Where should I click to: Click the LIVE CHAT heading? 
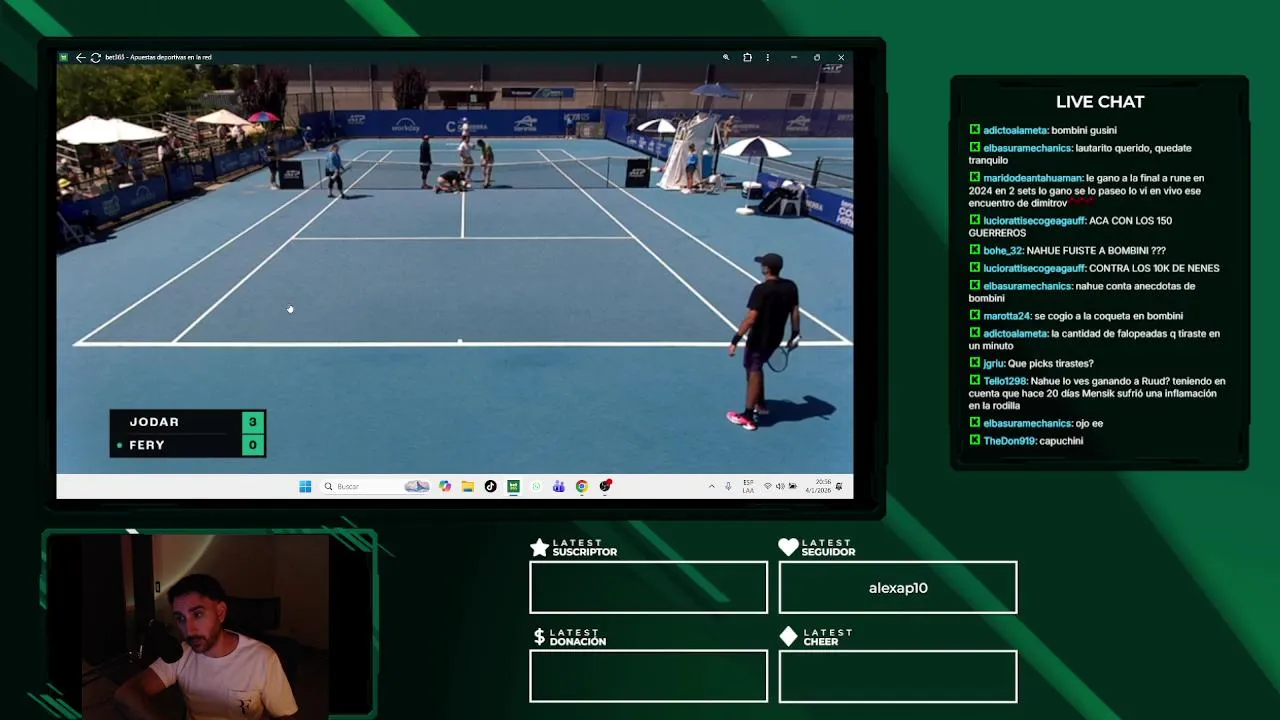(x=1100, y=102)
